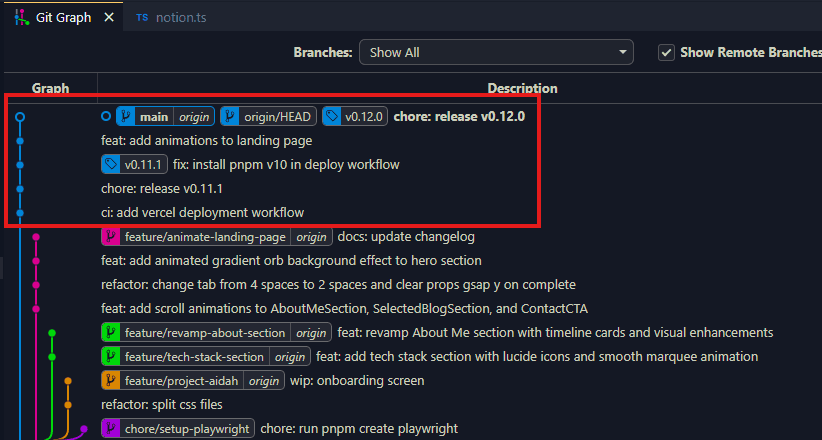Toggle the Show Remote Branches checkbox

(x=666, y=52)
